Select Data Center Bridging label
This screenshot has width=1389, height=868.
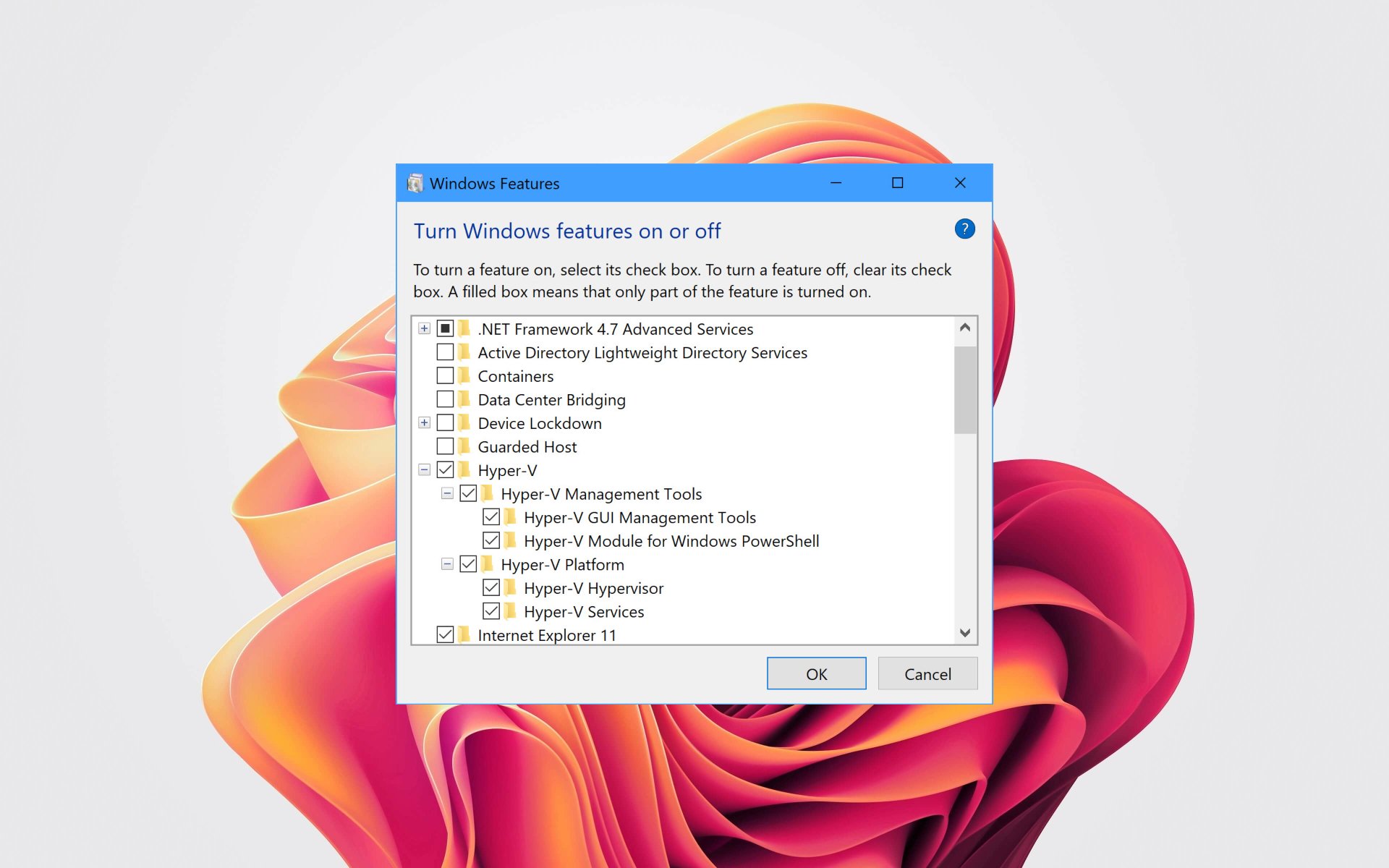[551, 400]
